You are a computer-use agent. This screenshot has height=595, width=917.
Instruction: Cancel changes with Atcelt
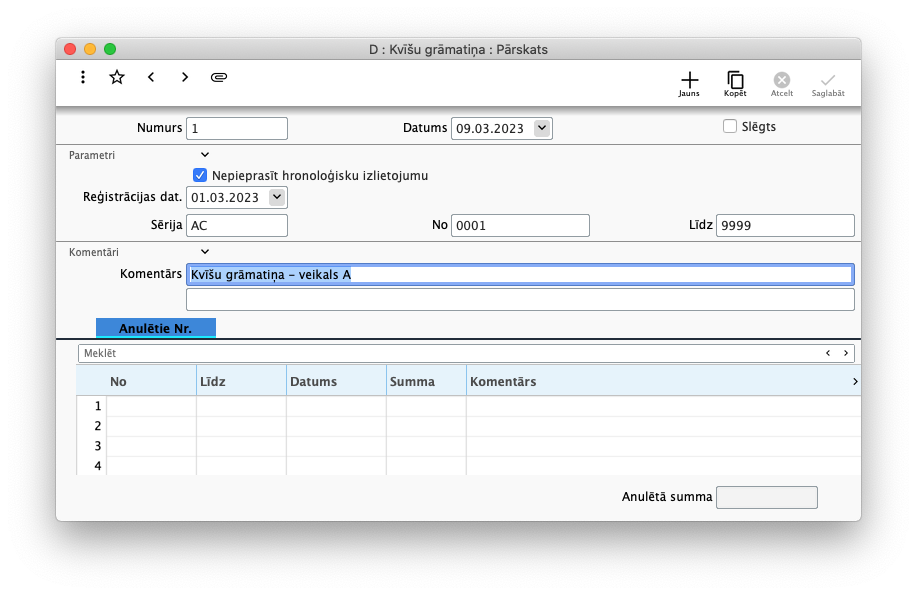pos(782,84)
